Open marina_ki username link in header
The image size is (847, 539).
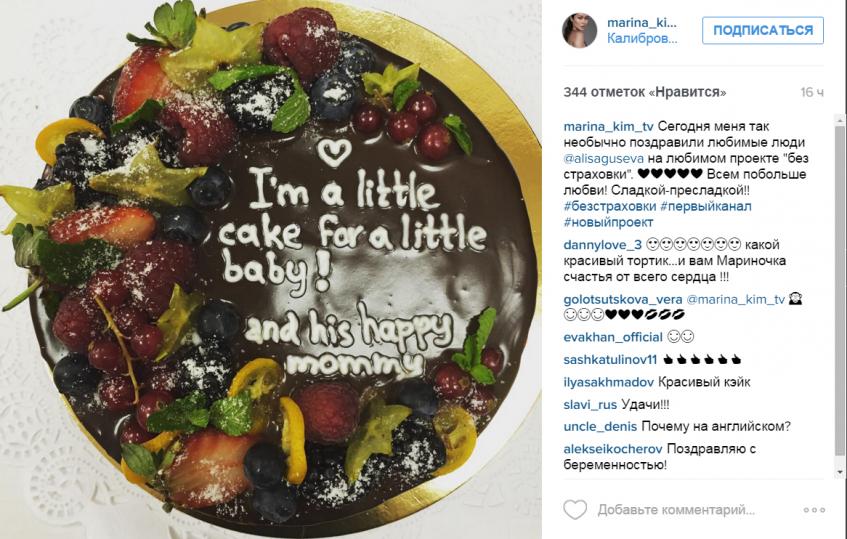click(x=641, y=23)
